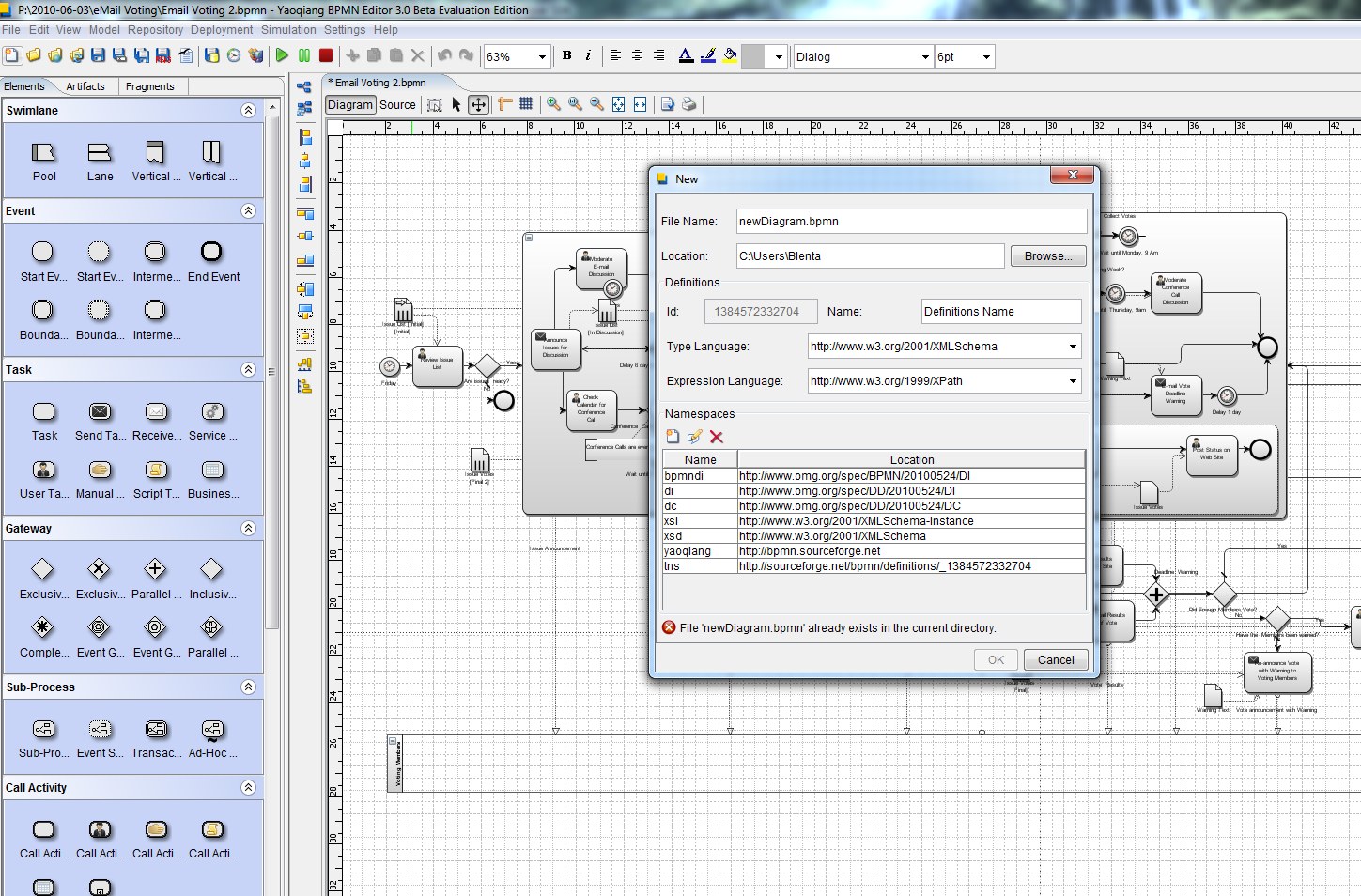Switch to the Fragments palette tab
Viewport: 1361px width, 896px height.
click(x=150, y=86)
